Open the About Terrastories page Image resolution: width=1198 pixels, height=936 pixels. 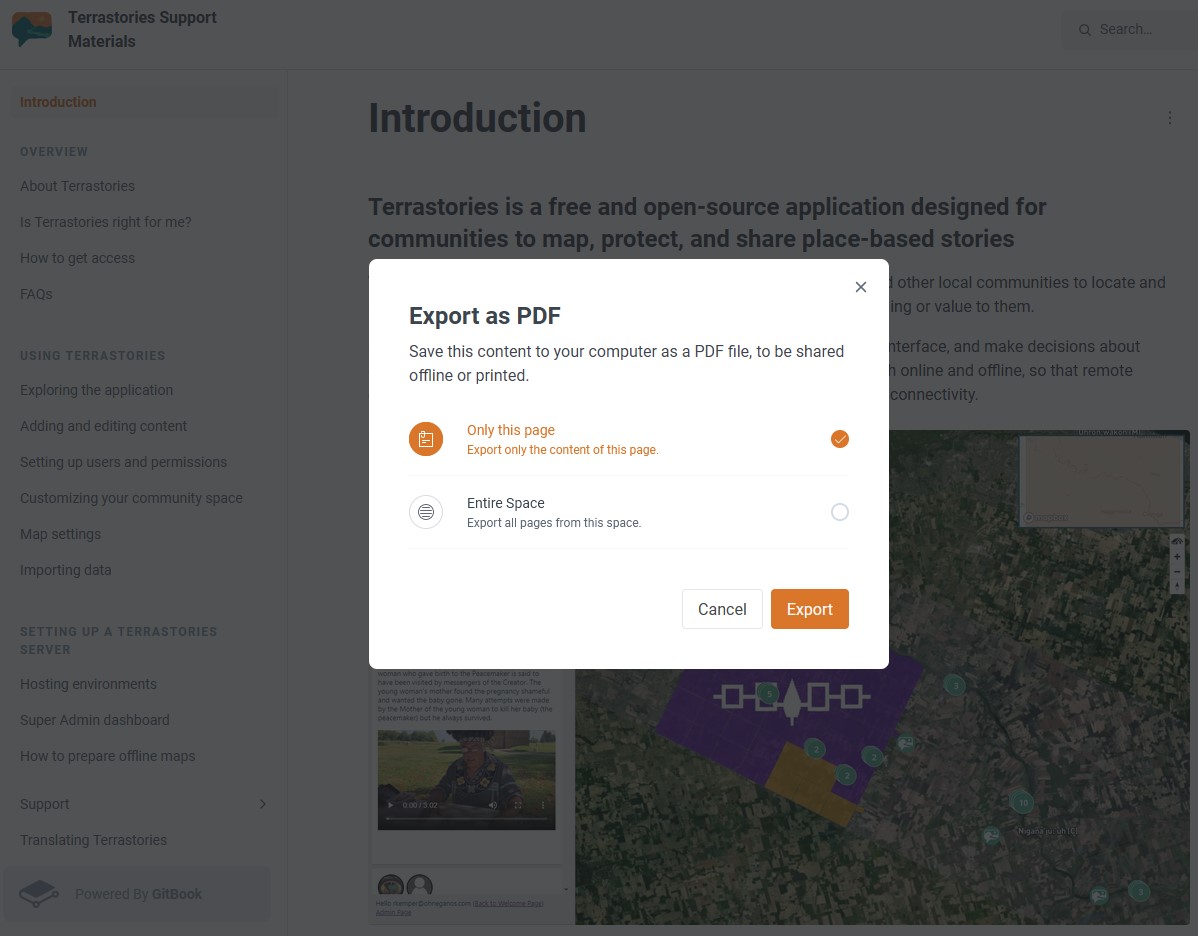(x=77, y=186)
